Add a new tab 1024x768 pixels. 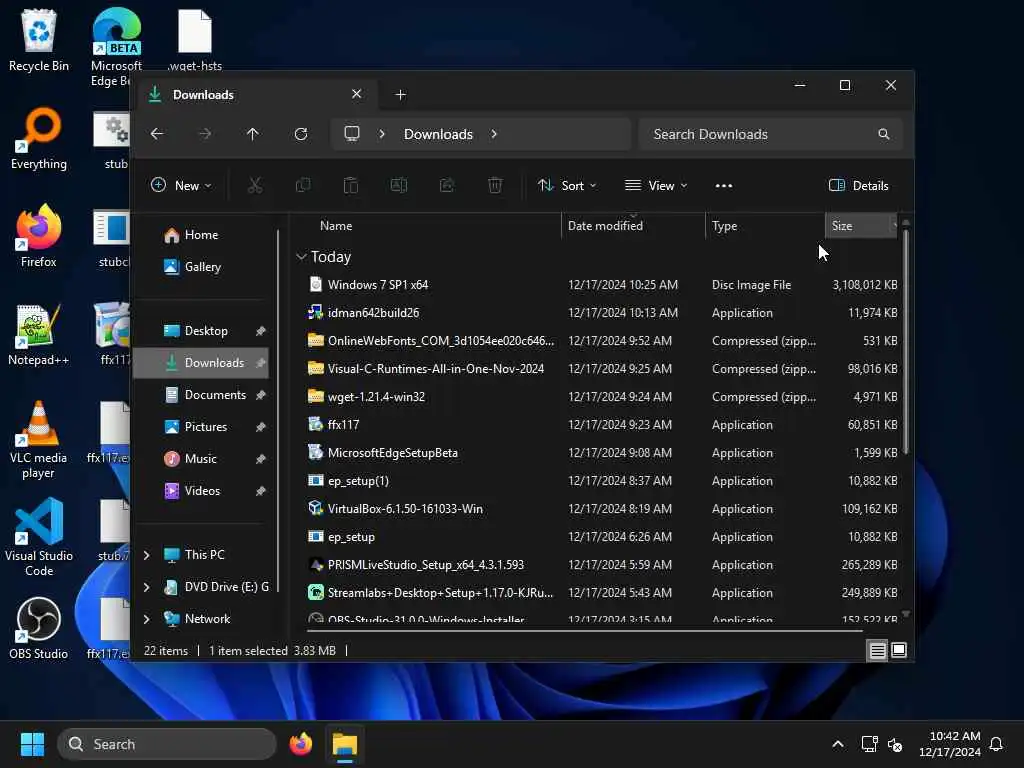pos(400,95)
